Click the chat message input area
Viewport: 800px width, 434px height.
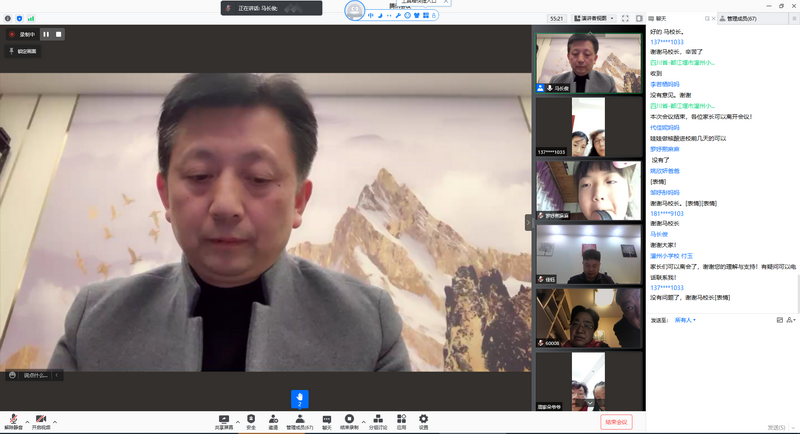[x=720, y=370]
